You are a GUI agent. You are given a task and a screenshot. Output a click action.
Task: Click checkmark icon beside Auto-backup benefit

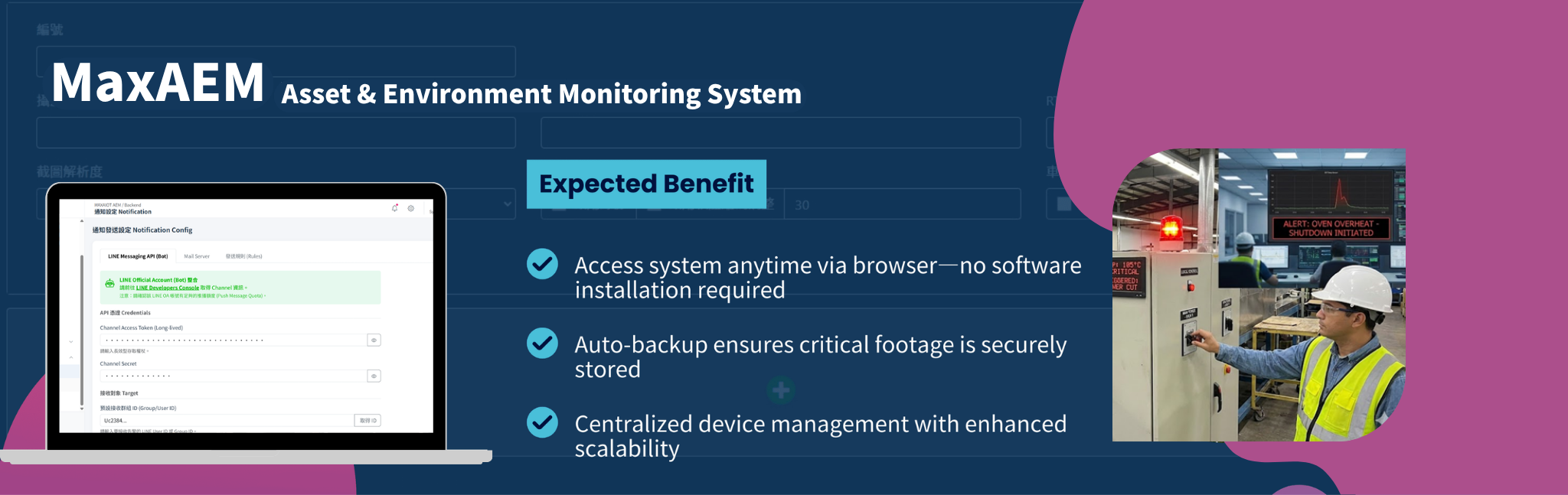542,344
